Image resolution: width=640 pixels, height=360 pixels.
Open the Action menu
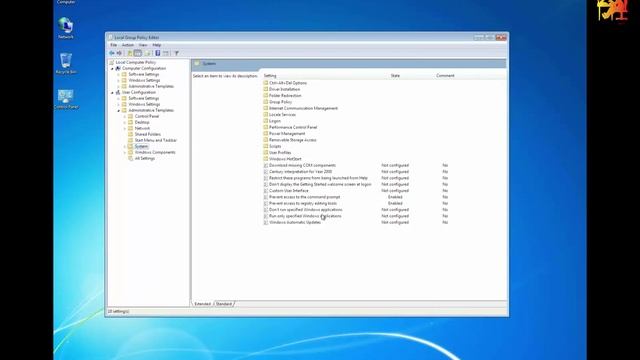(x=128, y=45)
